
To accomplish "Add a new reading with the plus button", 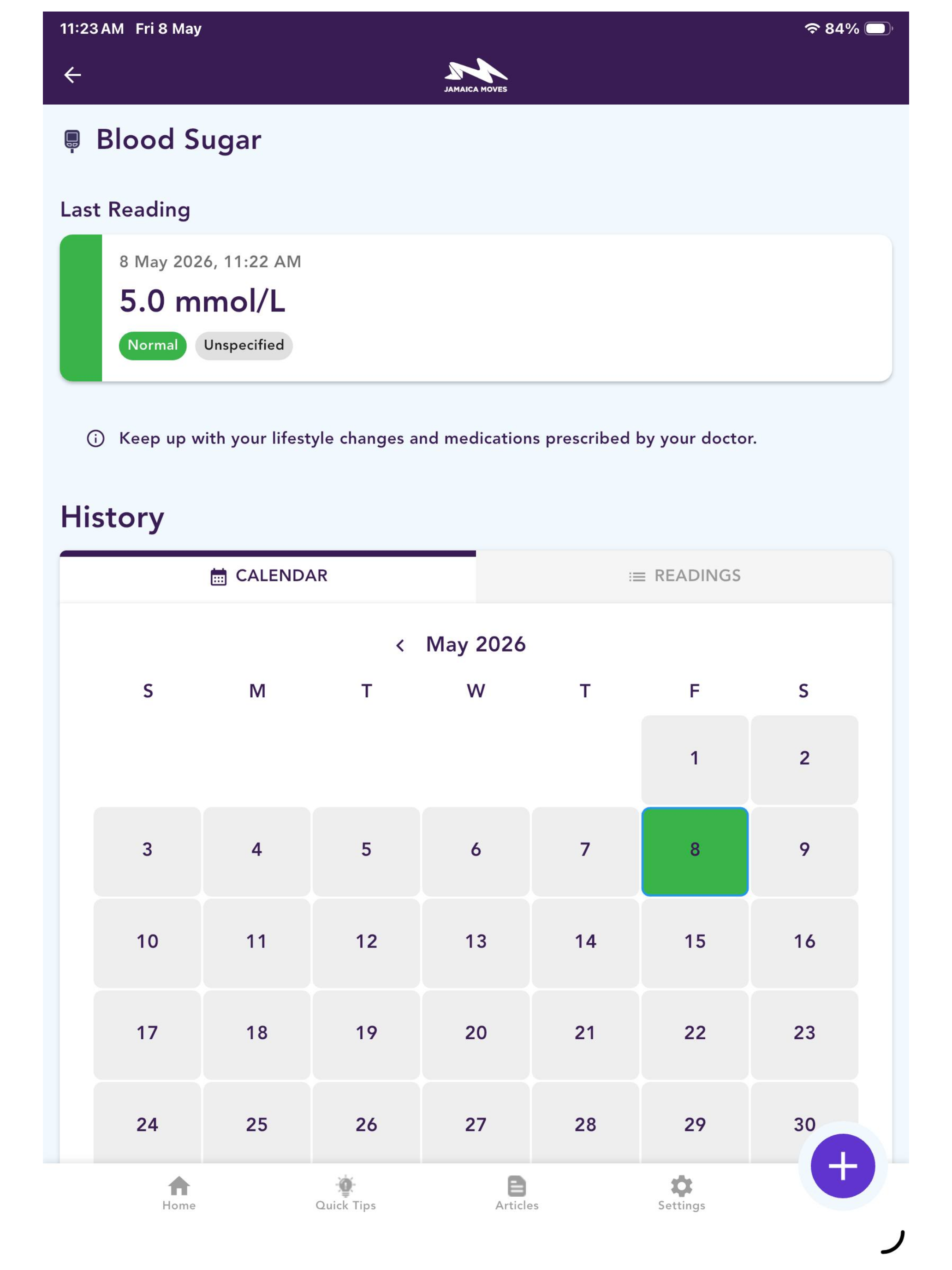I will pyautogui.click(x=842, y=1166).
